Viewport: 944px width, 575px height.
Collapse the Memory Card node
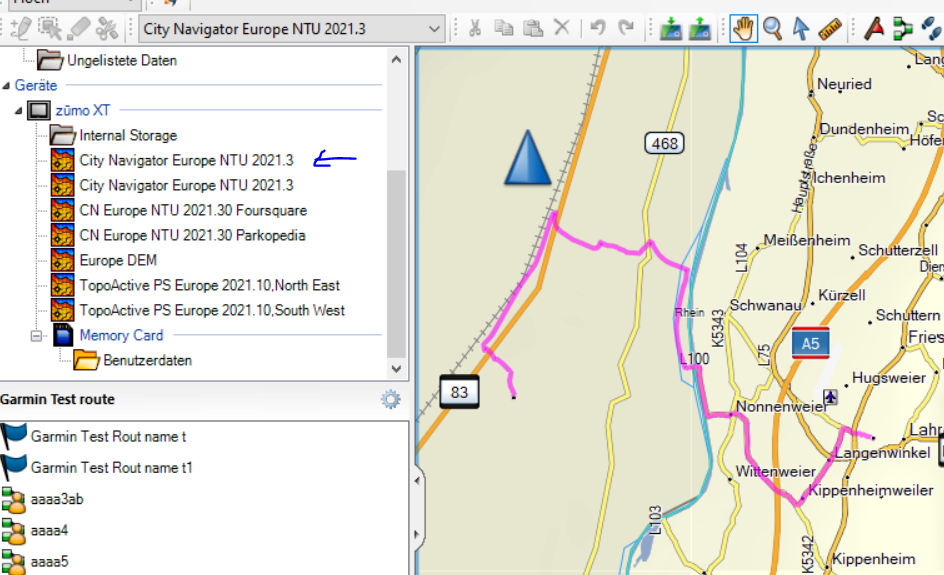click(37, 335)
